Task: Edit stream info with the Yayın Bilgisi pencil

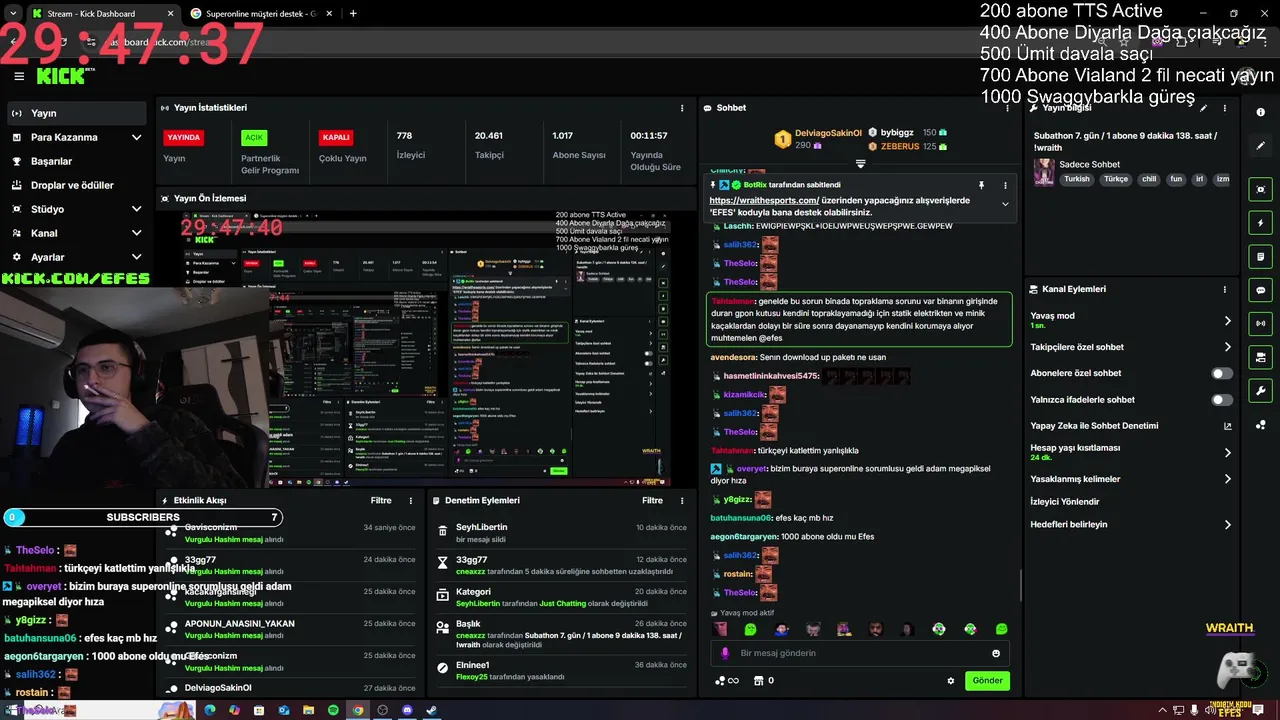Action: [1203, 108]
